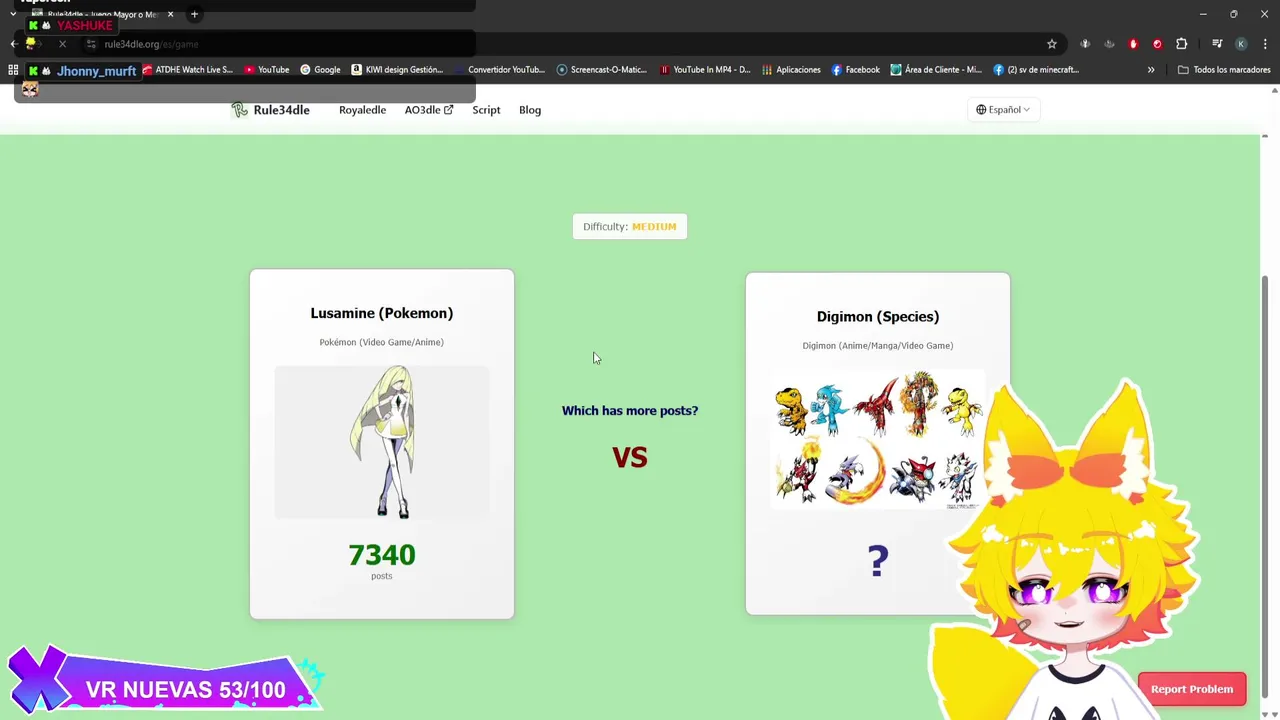
Task: Click the page vertical scrollbar
Action: click(x=1265, y=485)
